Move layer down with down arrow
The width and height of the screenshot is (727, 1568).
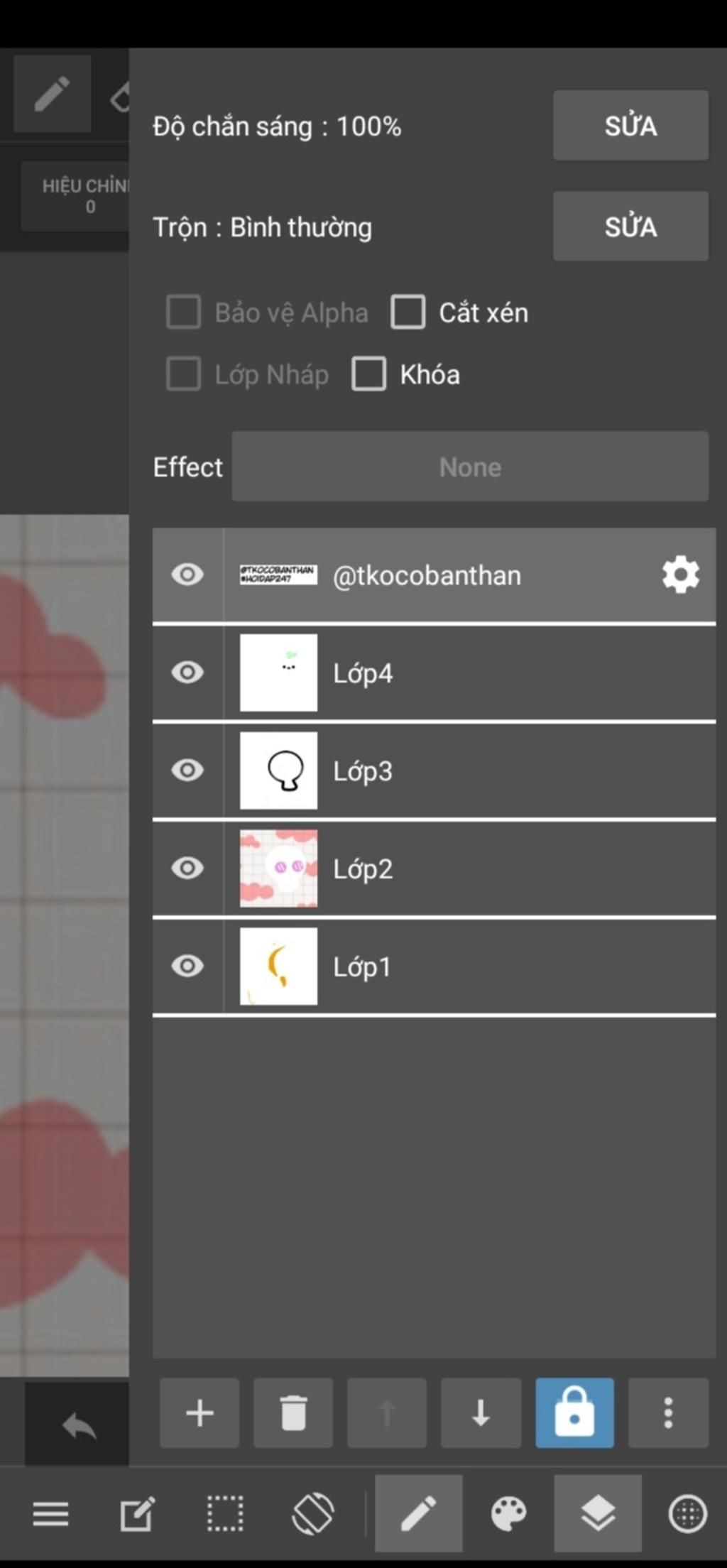[x=481, y=1412]
